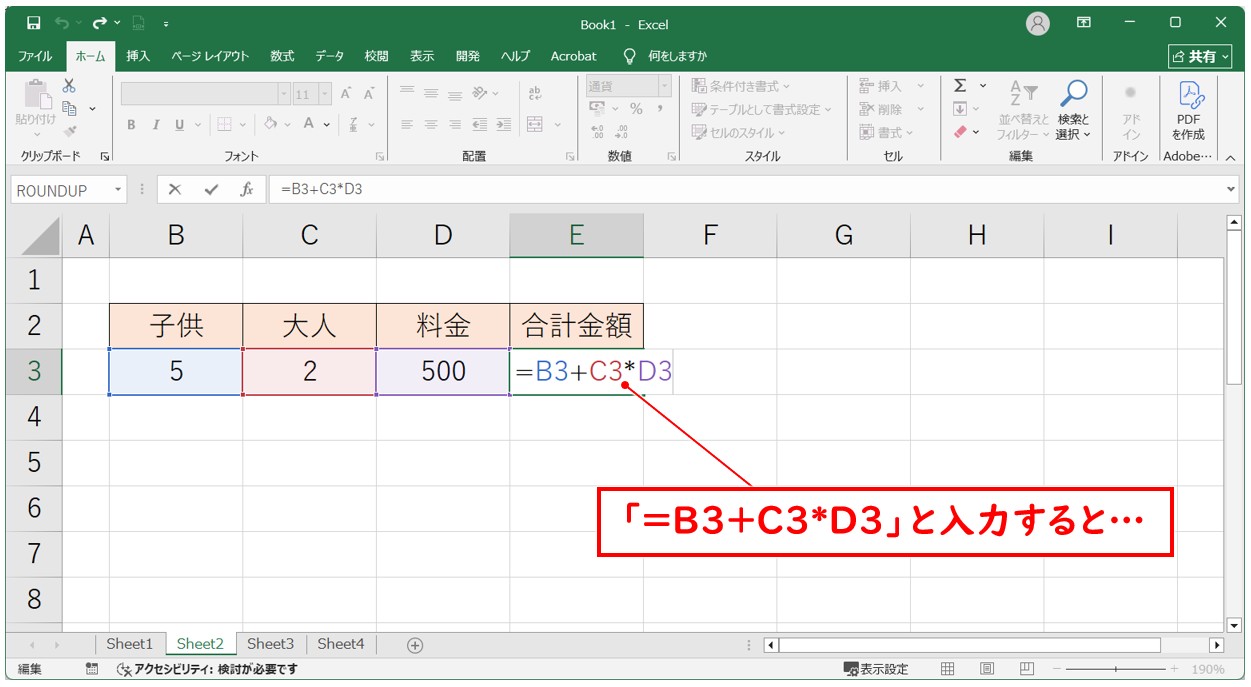Undo the last action
This screenshot has width=1251, height=687.
click(62, 23)
